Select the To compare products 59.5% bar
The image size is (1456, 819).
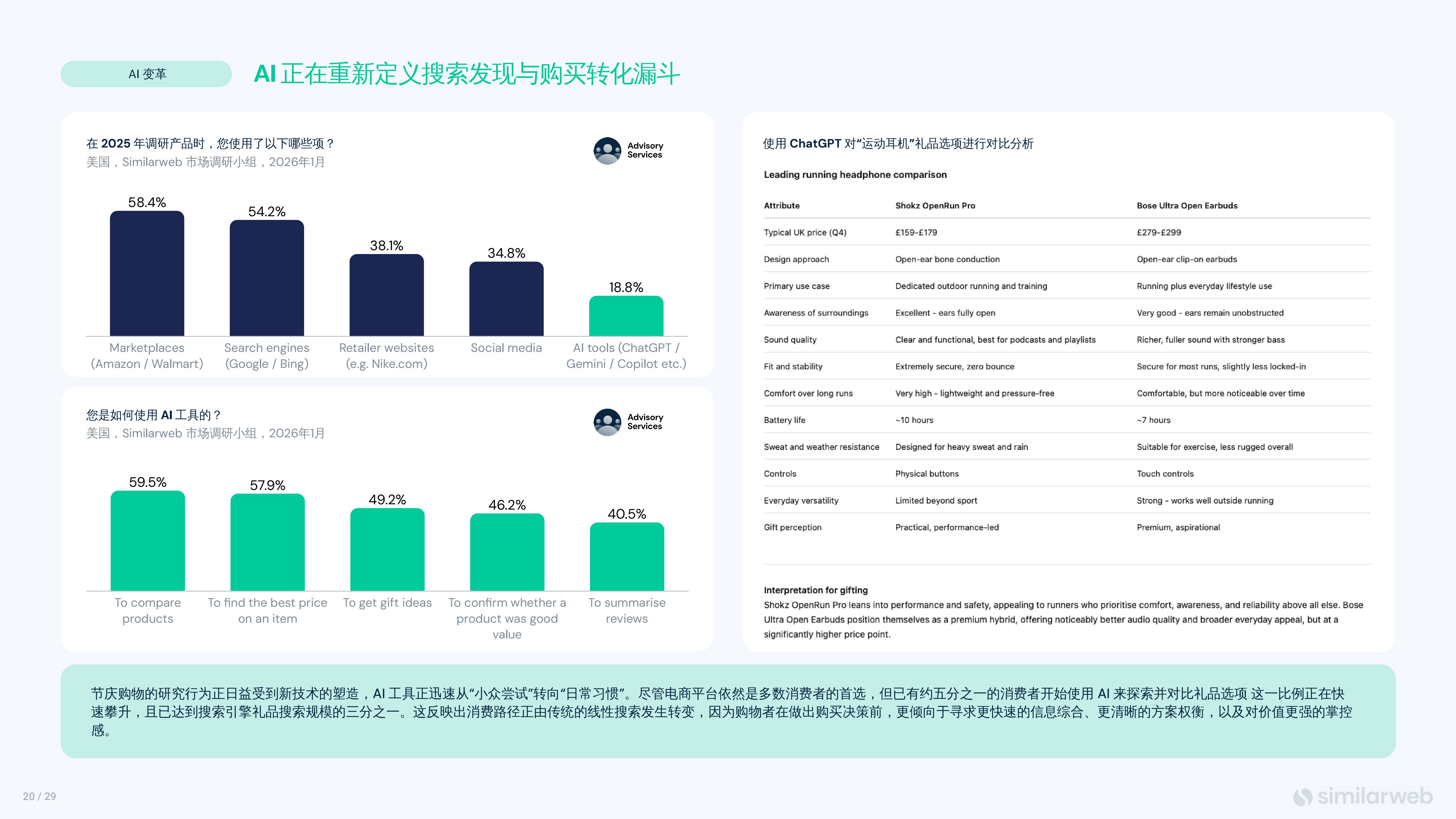[148, 541]
